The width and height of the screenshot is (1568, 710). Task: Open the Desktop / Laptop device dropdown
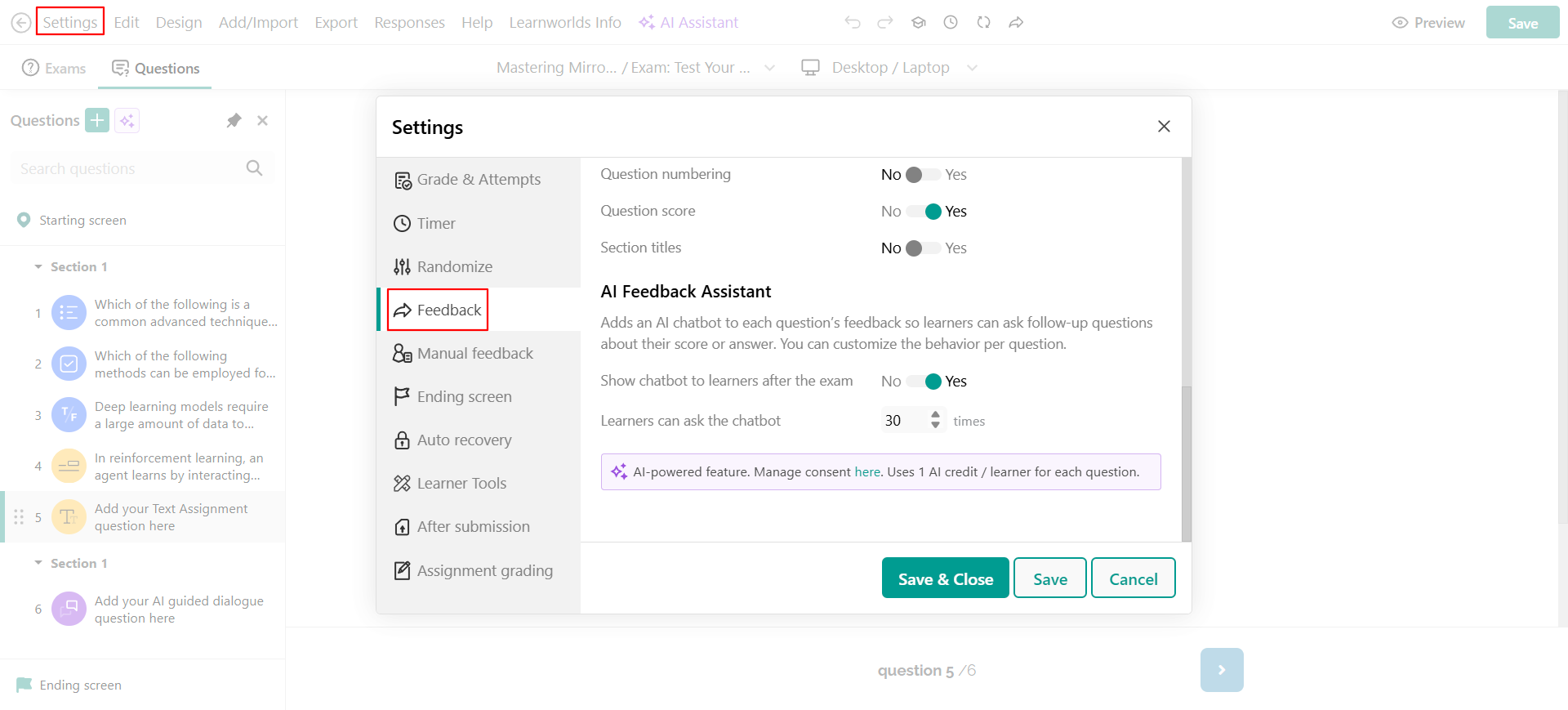(x=972, y=68)
